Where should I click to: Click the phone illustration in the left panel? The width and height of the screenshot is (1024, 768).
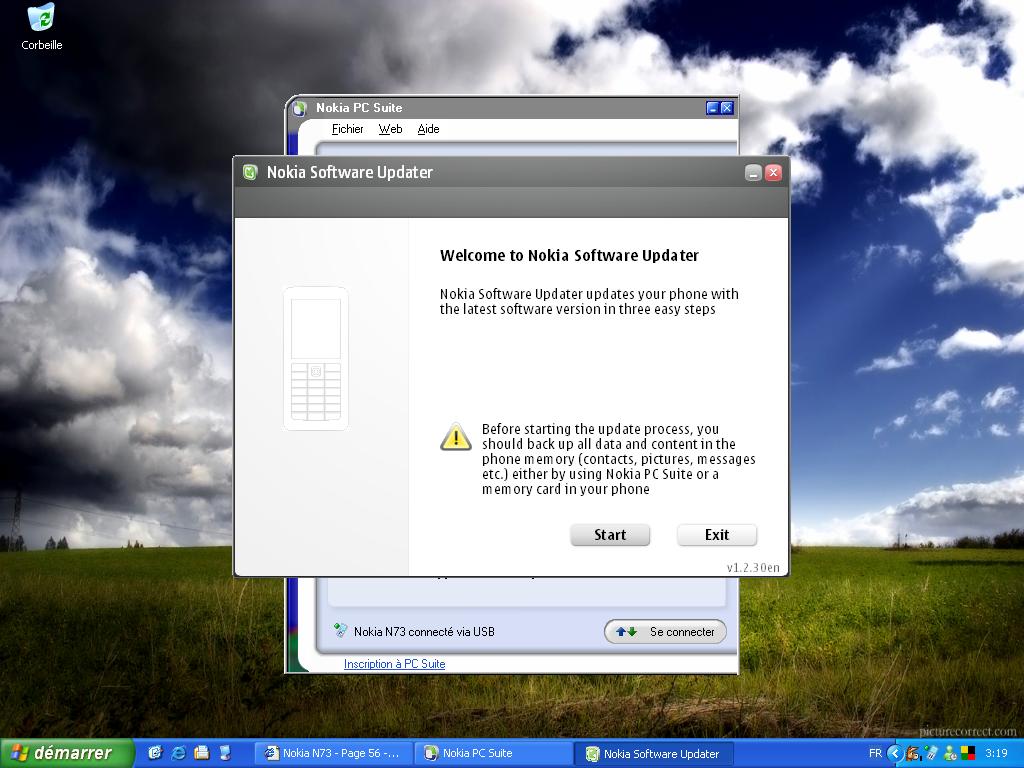[316, 359]
